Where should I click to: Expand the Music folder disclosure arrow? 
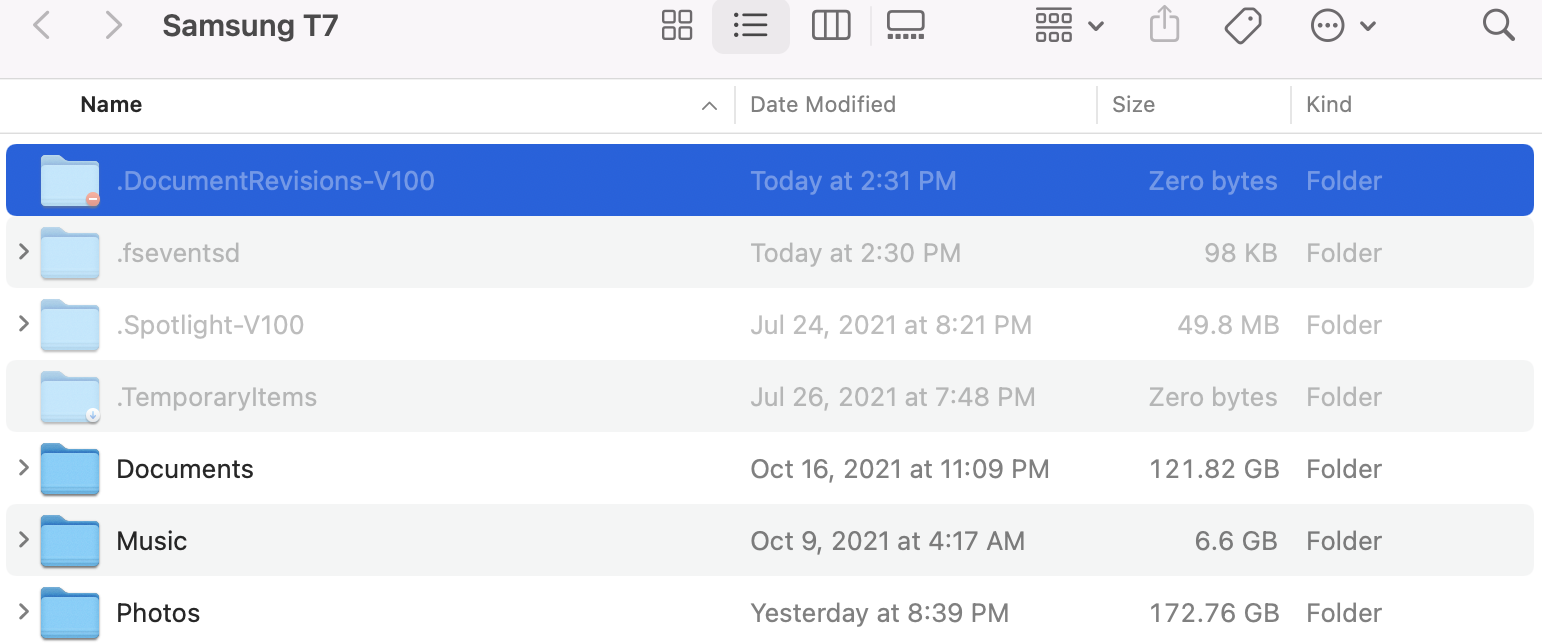[24, 541]
